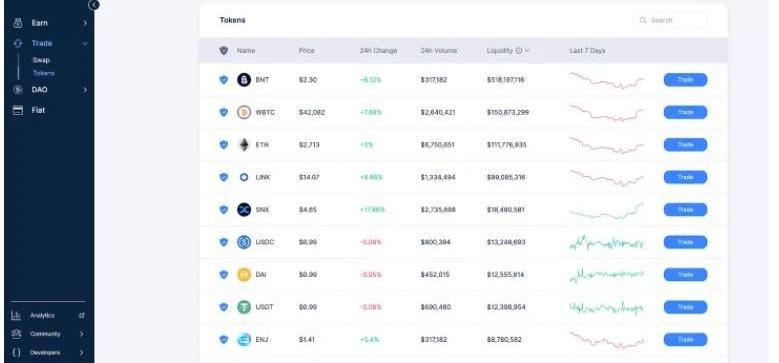Open the Swap submenu item
This screenshot has width=779, height=363.
click(41, 60)
